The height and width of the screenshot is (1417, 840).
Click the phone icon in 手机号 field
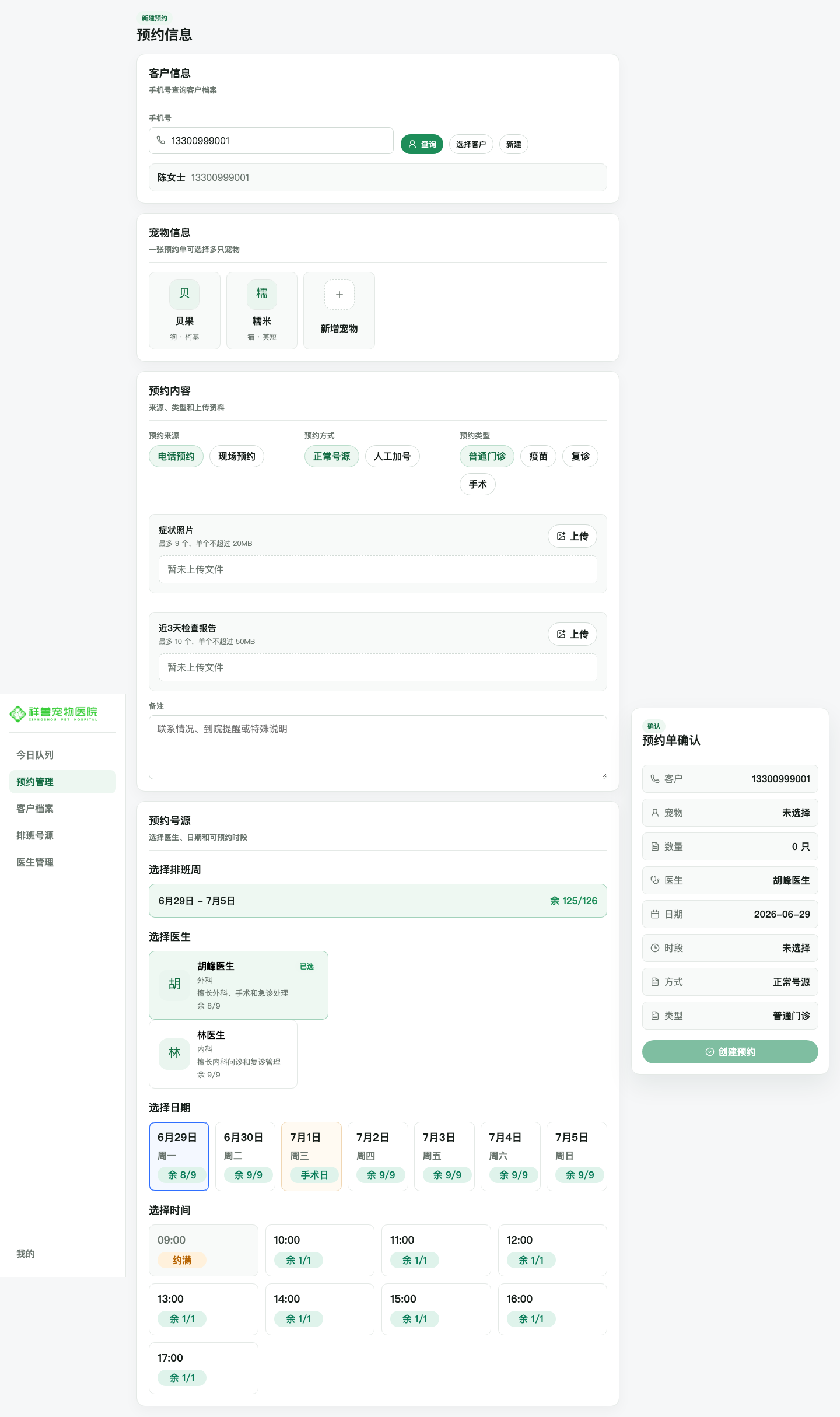tap(161, 140)
